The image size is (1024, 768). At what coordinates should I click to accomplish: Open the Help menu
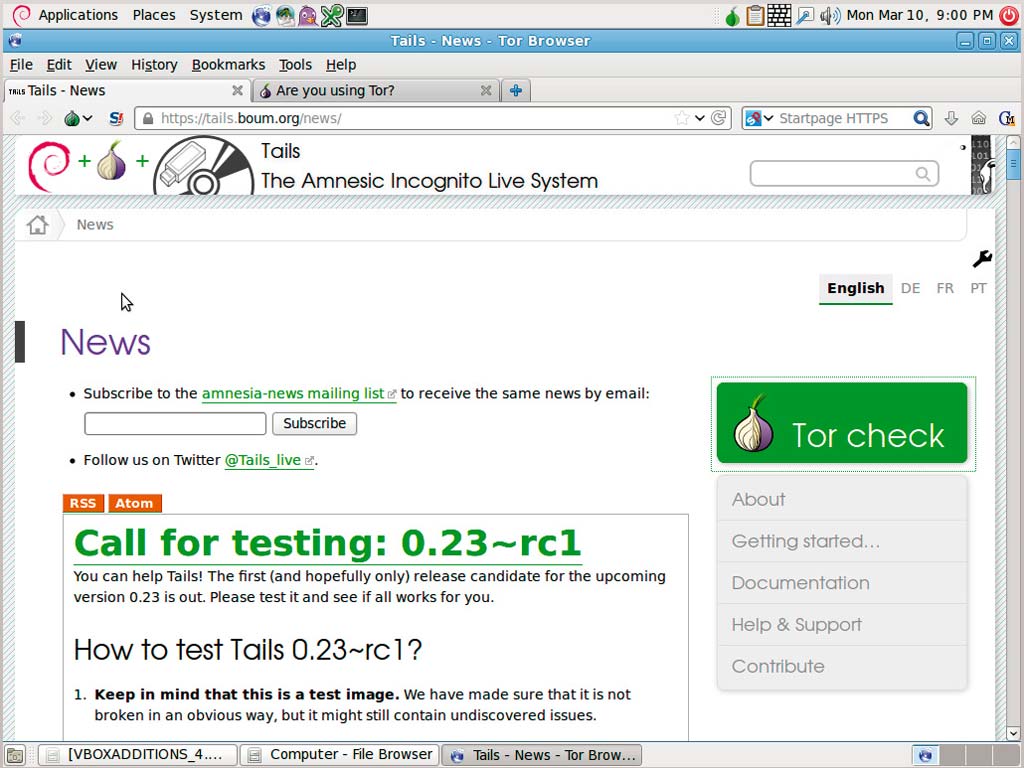[x=341, y=65]
